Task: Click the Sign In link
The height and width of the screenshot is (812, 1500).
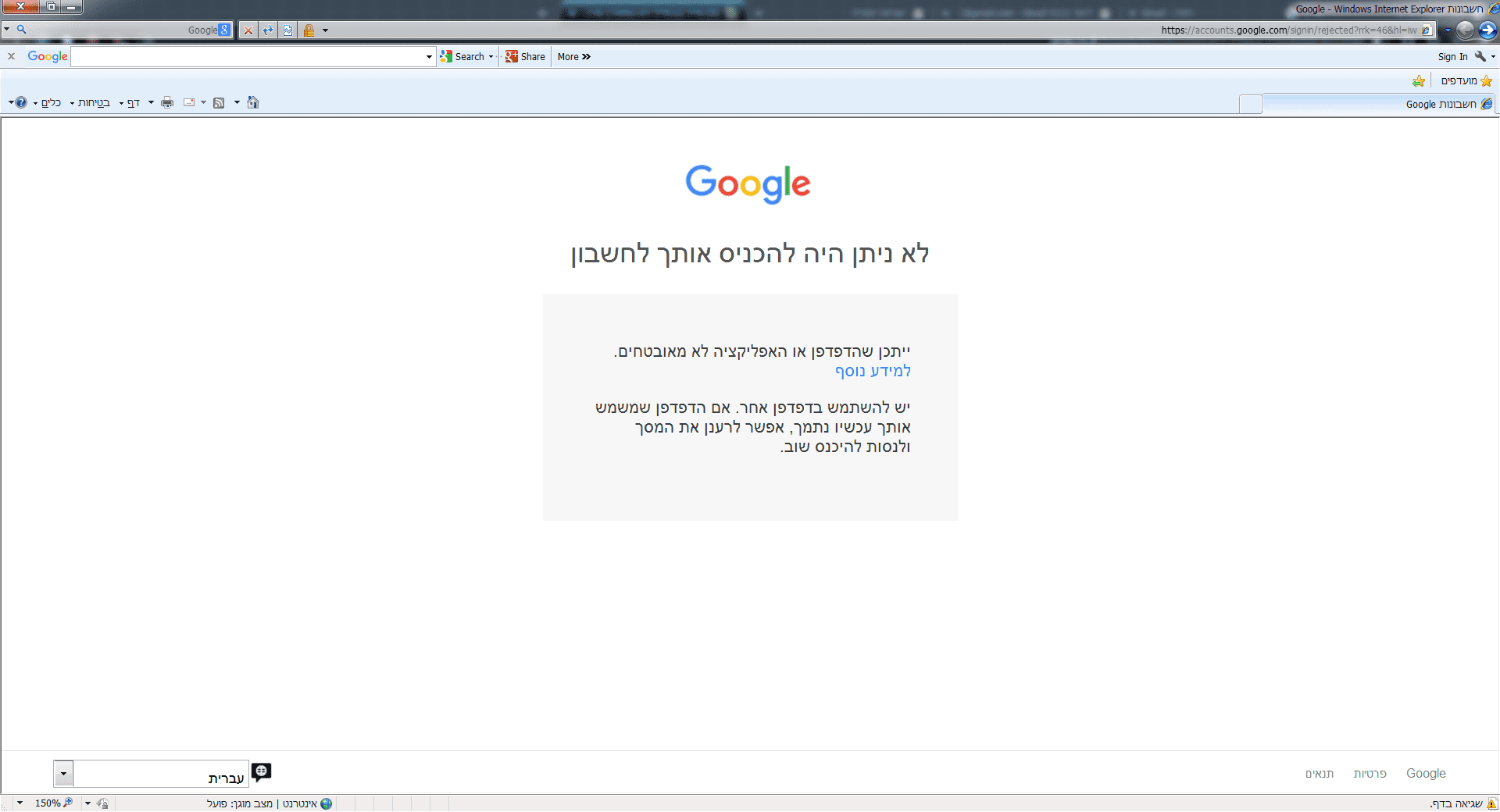Action: pyautogui.click(x=1452, y=56)
